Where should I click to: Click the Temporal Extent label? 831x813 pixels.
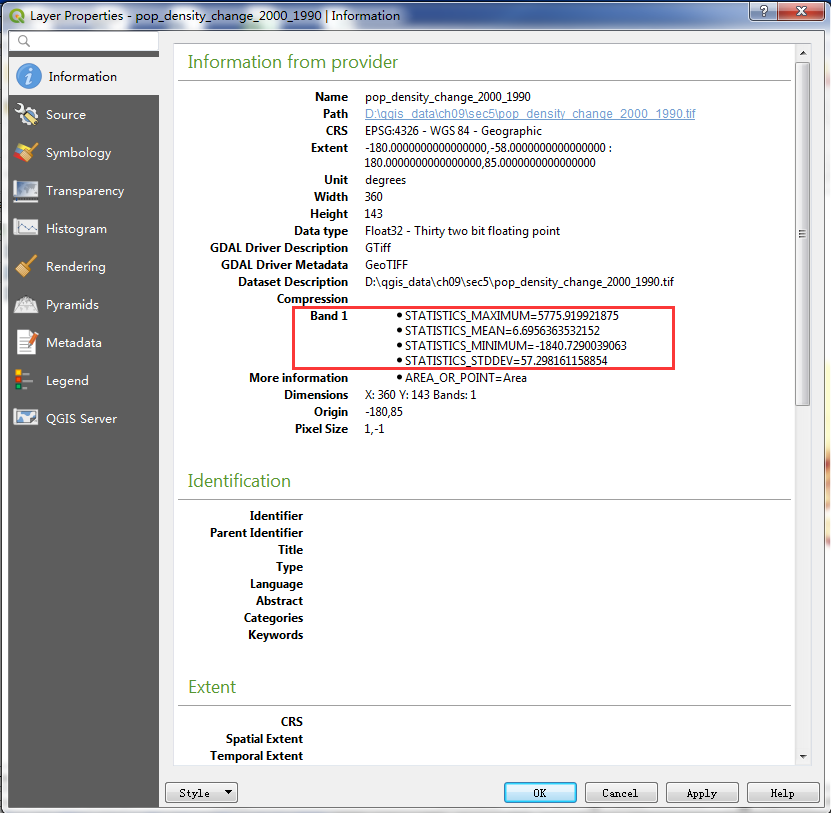[257, 756]
